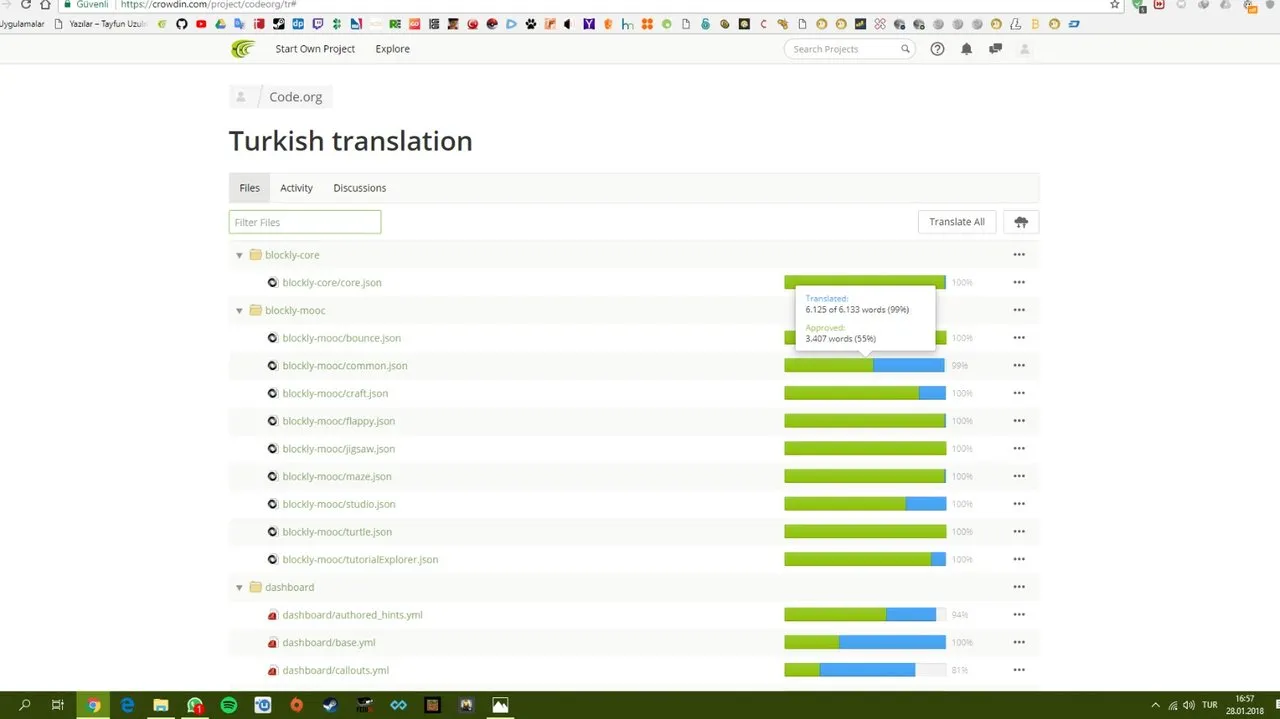Image resolution: width=1280 pixels, height=719 pixels.
Task: Bookmark this page with the star icon
Action: tap(1115, 4)
